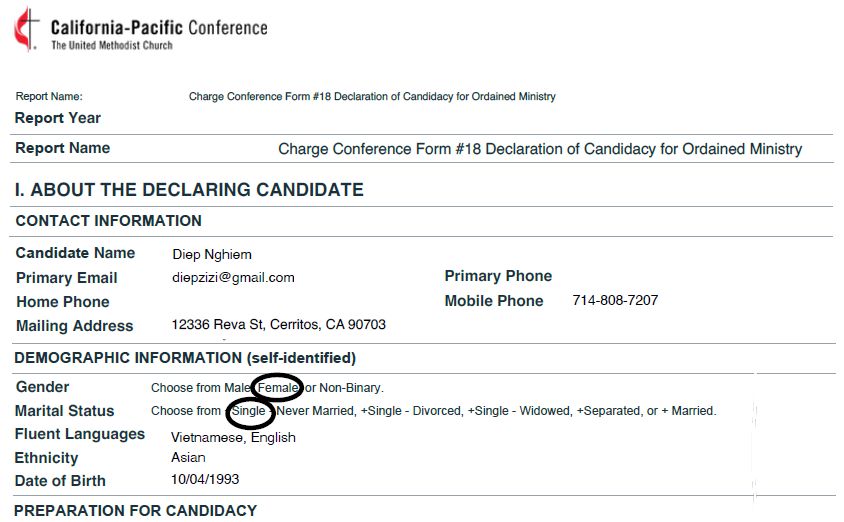Click the large Report Name form title text
Viewport: 844px width, 522px height.
tap(540, 149)
